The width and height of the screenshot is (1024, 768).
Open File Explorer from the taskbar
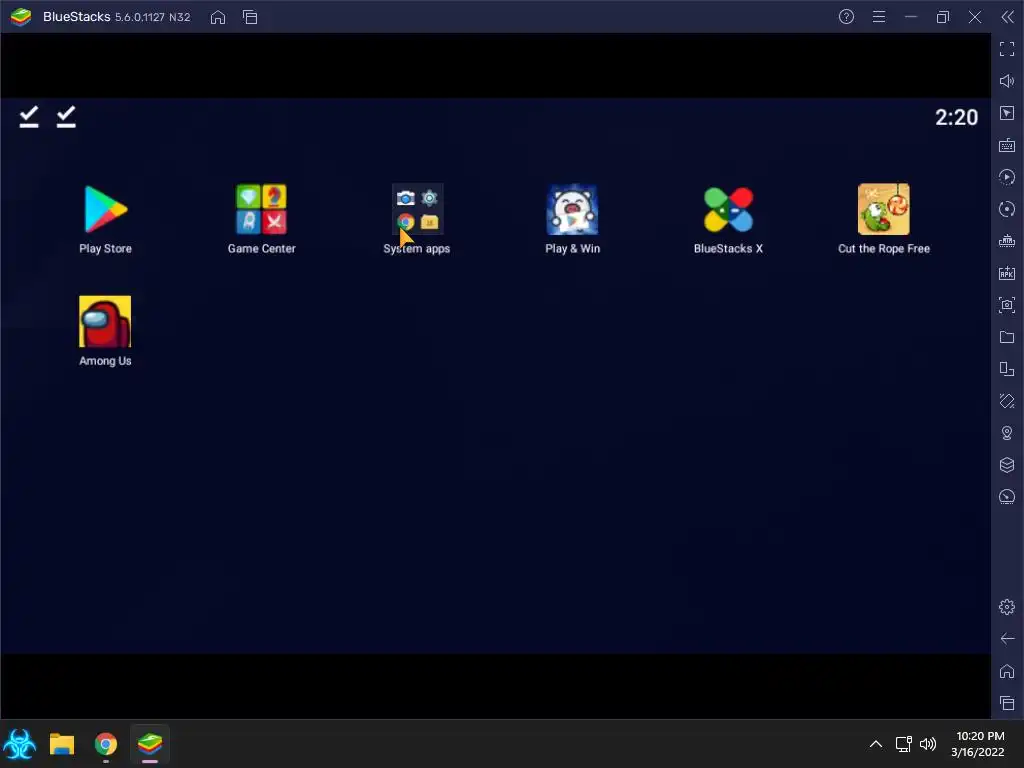pos(62,744)
